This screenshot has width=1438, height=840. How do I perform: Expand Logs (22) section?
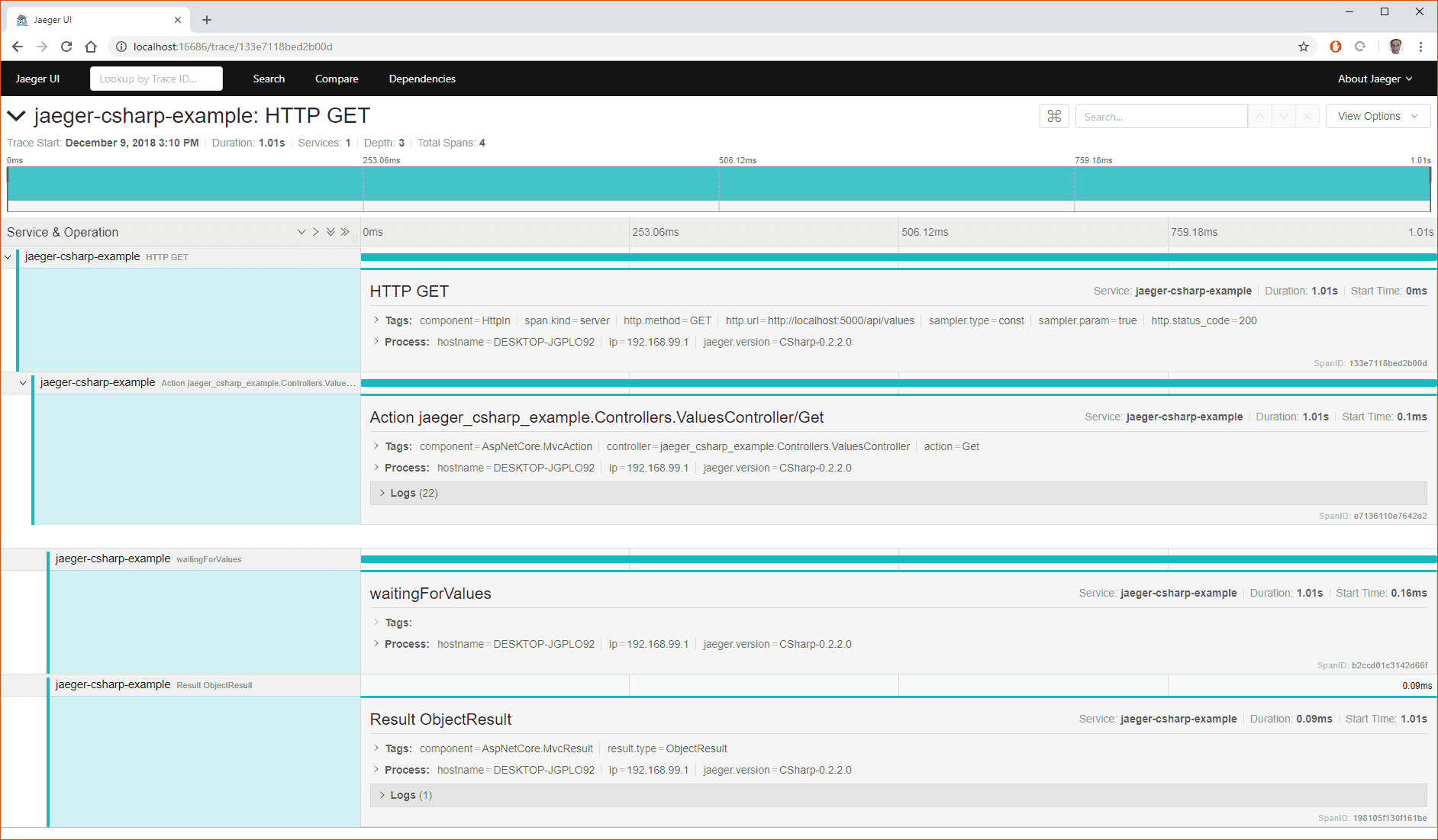(x=898, y=493)
